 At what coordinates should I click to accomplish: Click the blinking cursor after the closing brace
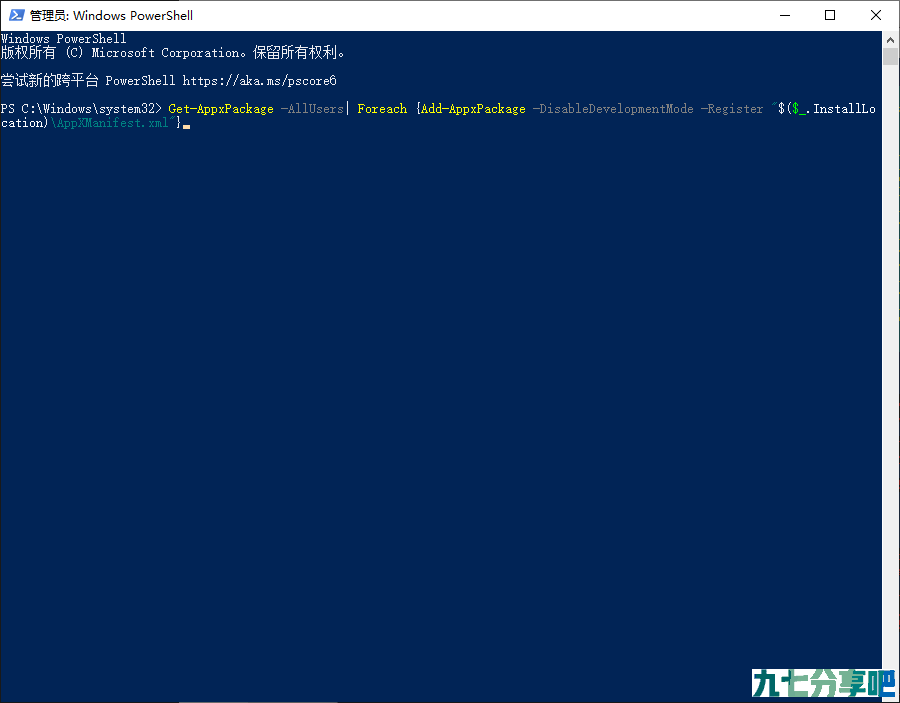[187, 127]
